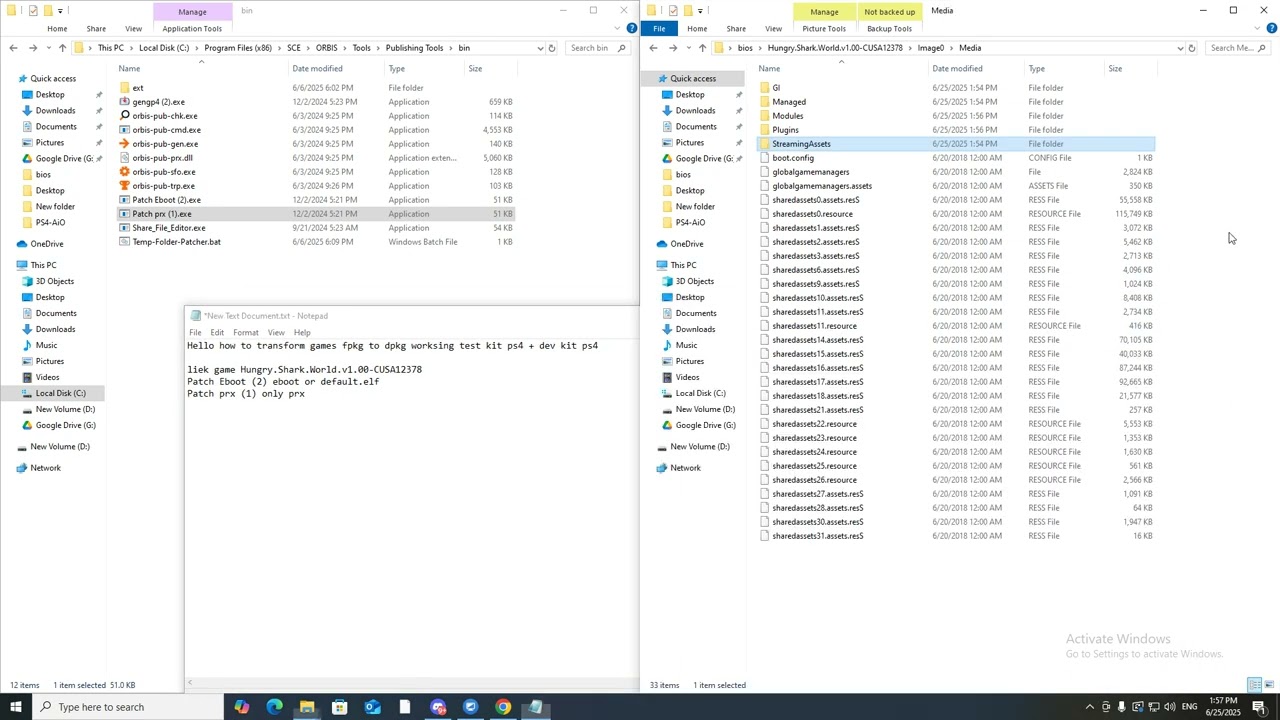Select PS4-AIO in bin window sidebar
Image resolution: width=1280 pixels, height=720 pixels.
click(50, 222)
